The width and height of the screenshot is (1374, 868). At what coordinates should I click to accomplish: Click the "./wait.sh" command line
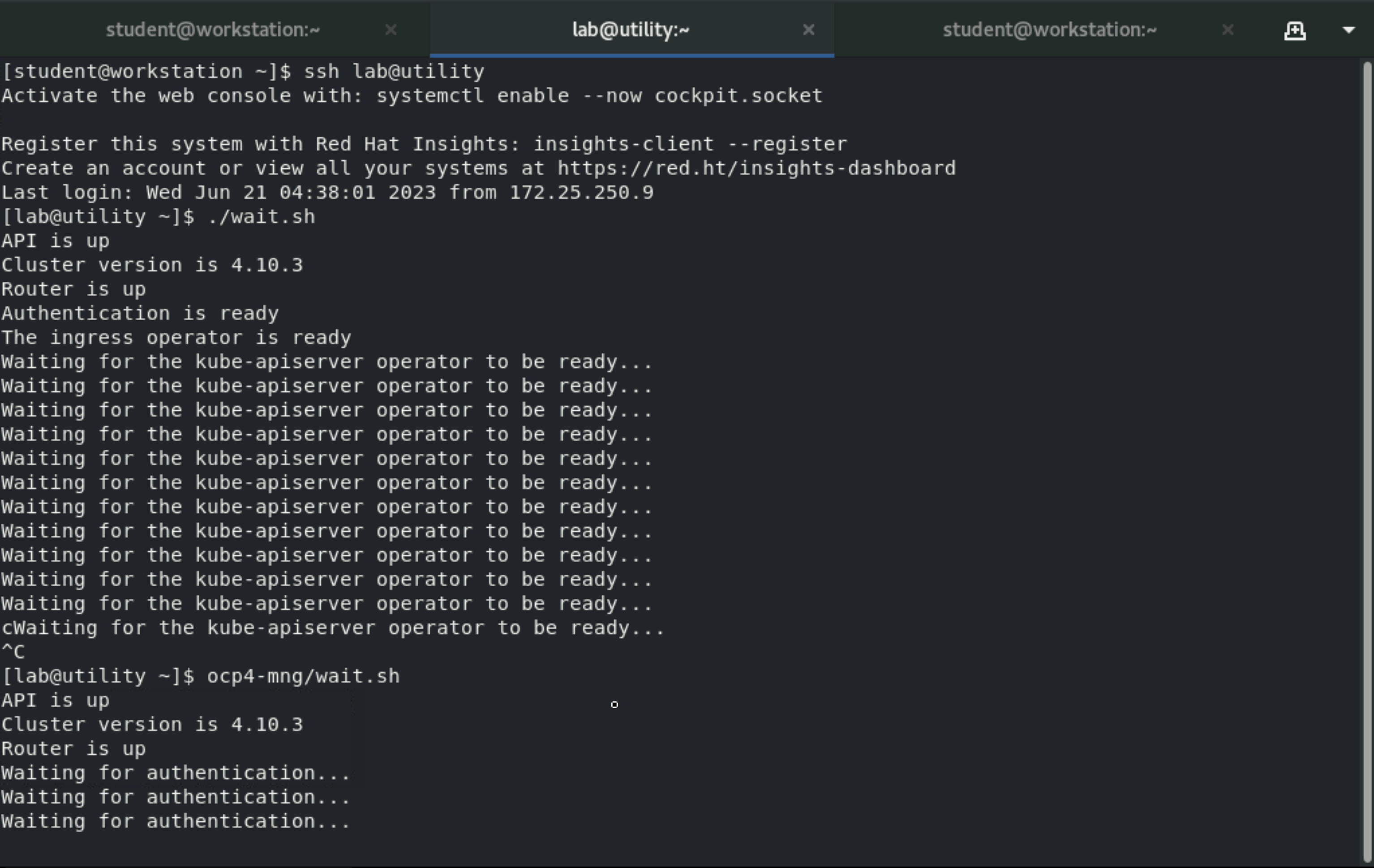click(x=262, y=217)
